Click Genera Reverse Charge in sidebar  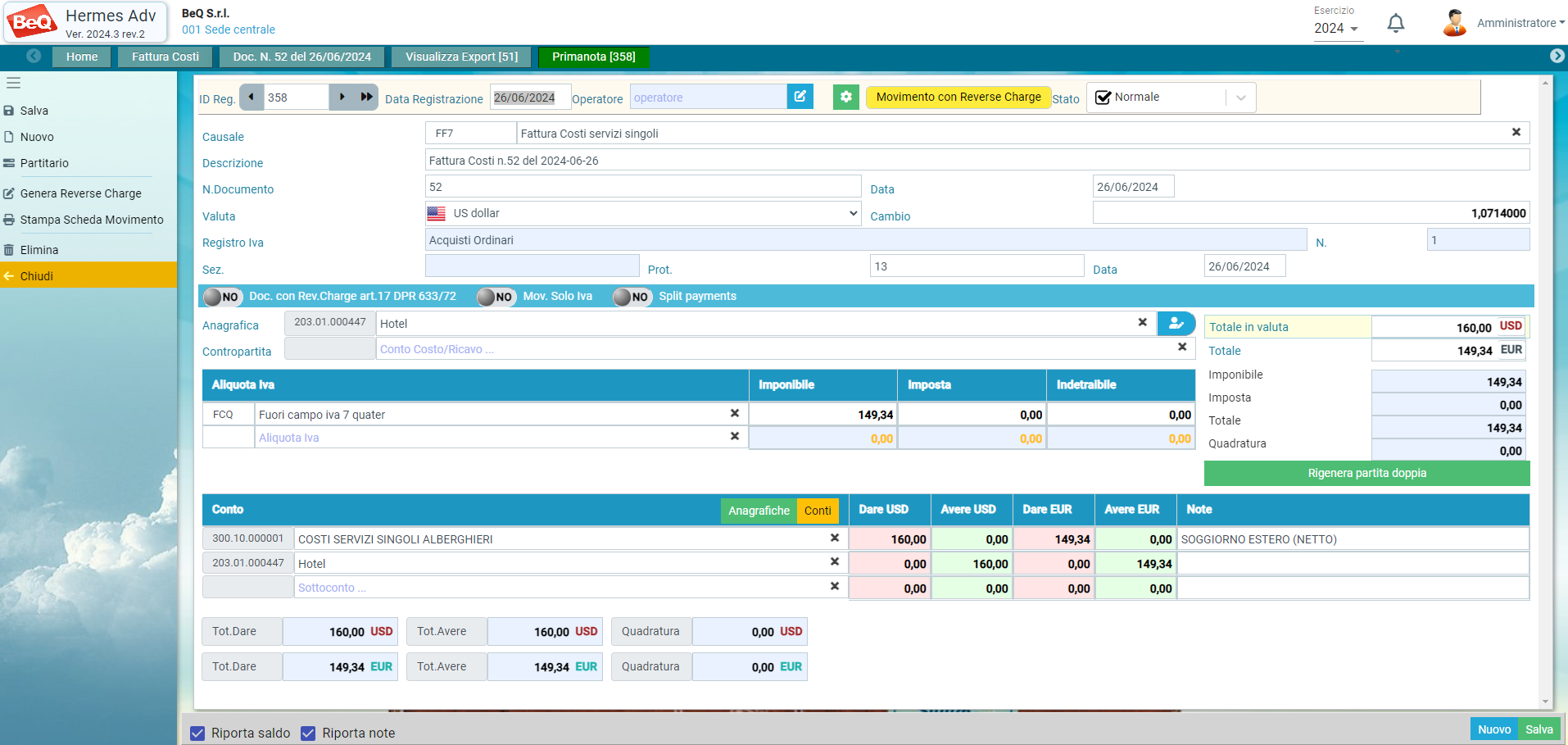(80, 193)
